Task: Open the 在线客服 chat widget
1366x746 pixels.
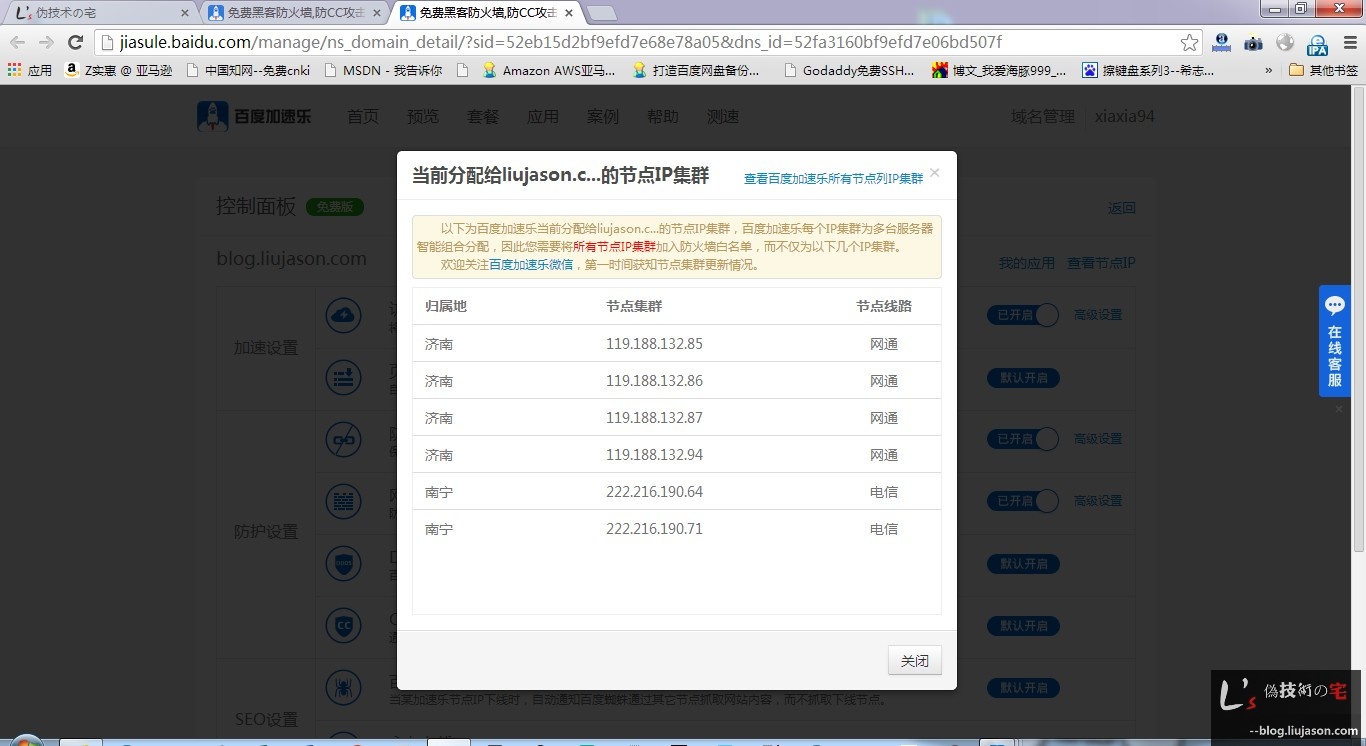Action: [1334, 341]
